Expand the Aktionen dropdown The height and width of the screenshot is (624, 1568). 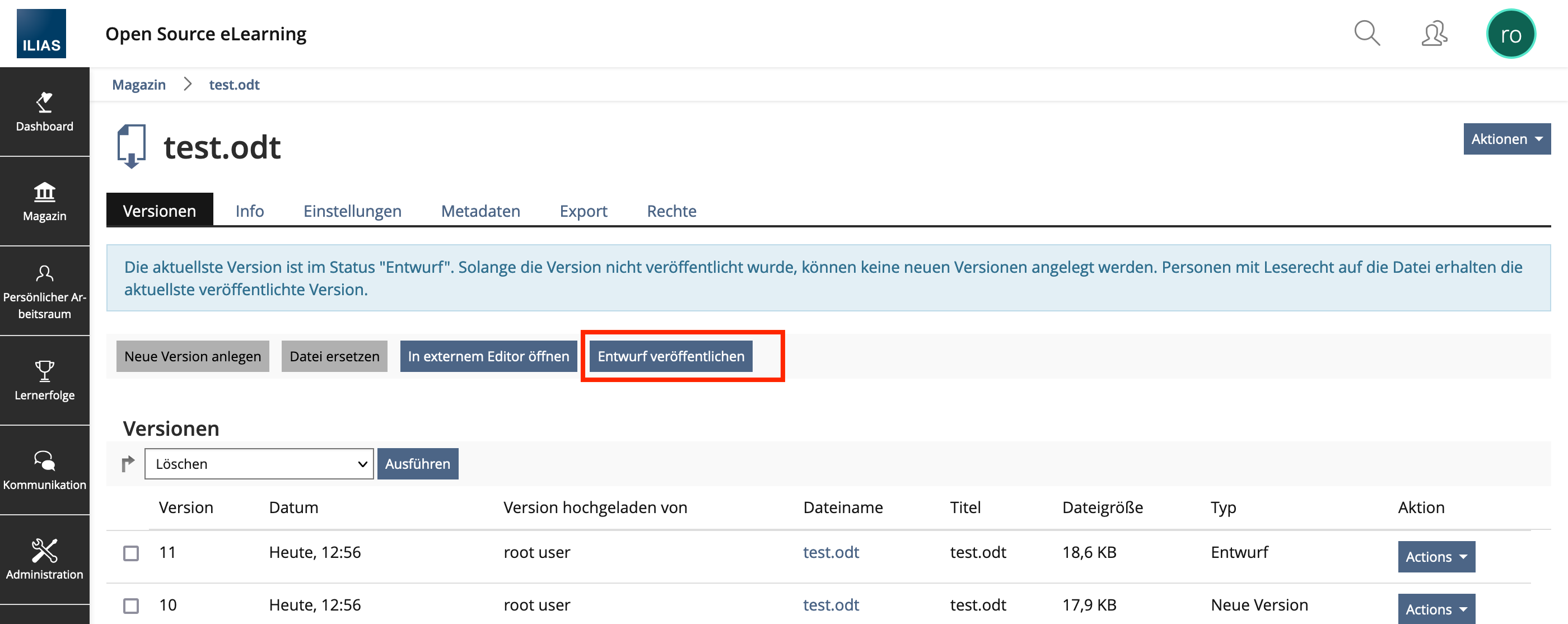(x=1506, y=139)
